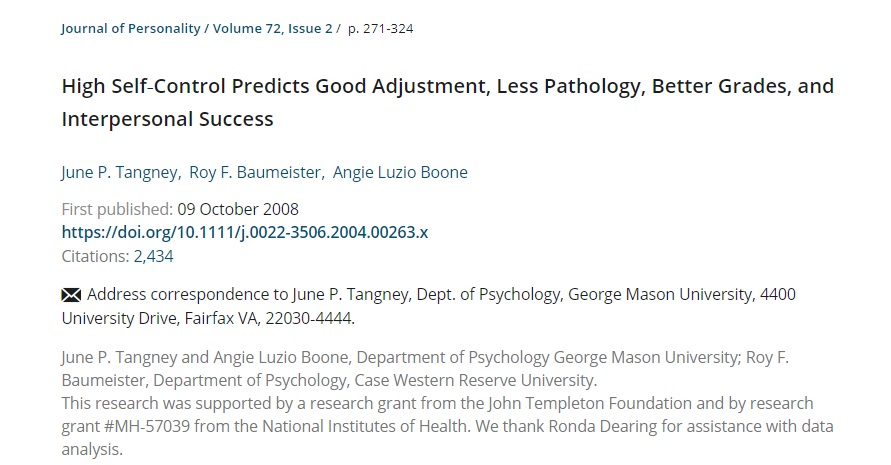
Task: Click the First published label
Action: (117, 209)
